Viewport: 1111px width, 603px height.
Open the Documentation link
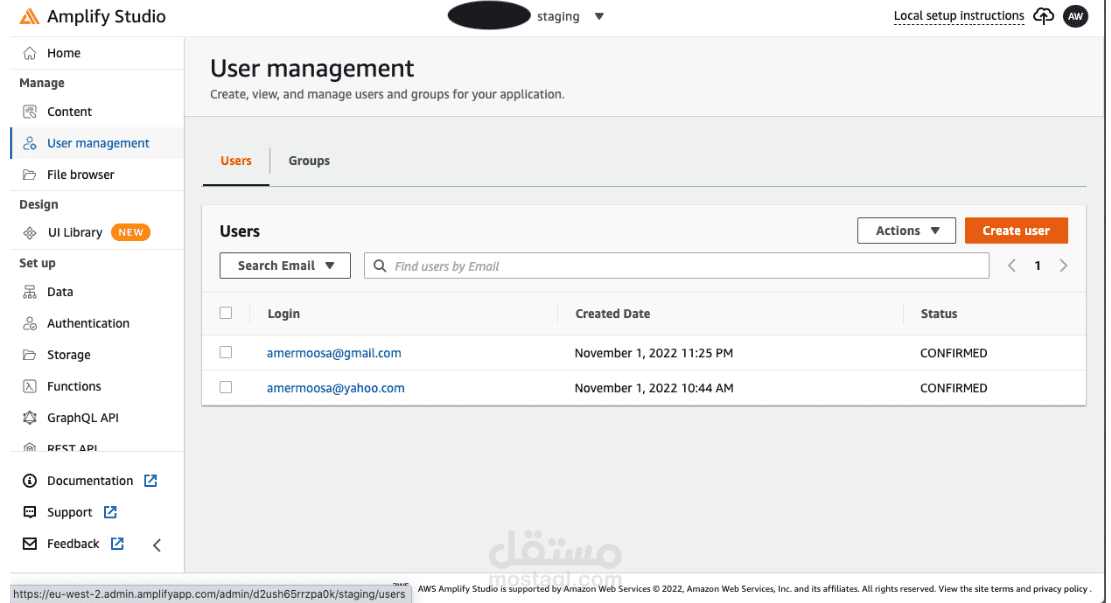[x=90, y=481]
